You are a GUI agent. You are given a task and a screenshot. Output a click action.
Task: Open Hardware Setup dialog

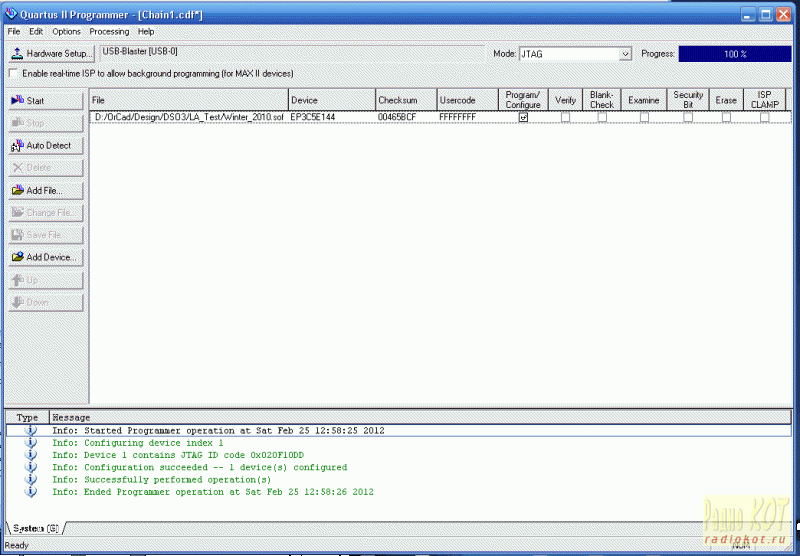coord(52,54)
